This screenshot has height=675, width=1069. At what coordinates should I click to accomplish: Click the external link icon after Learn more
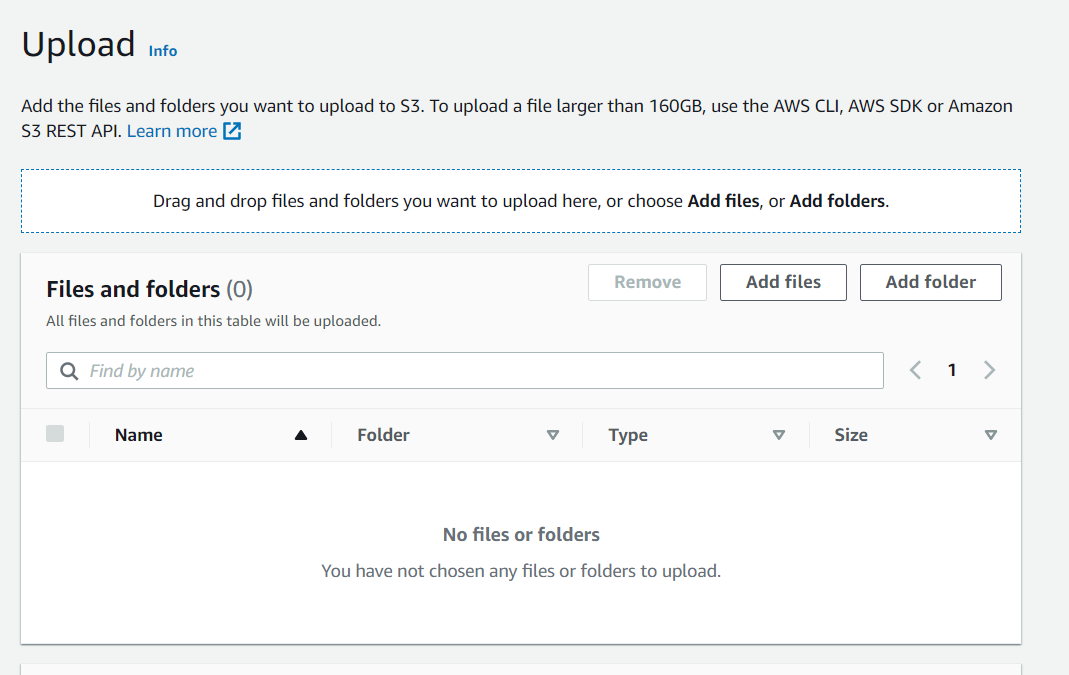click(232, 131)
